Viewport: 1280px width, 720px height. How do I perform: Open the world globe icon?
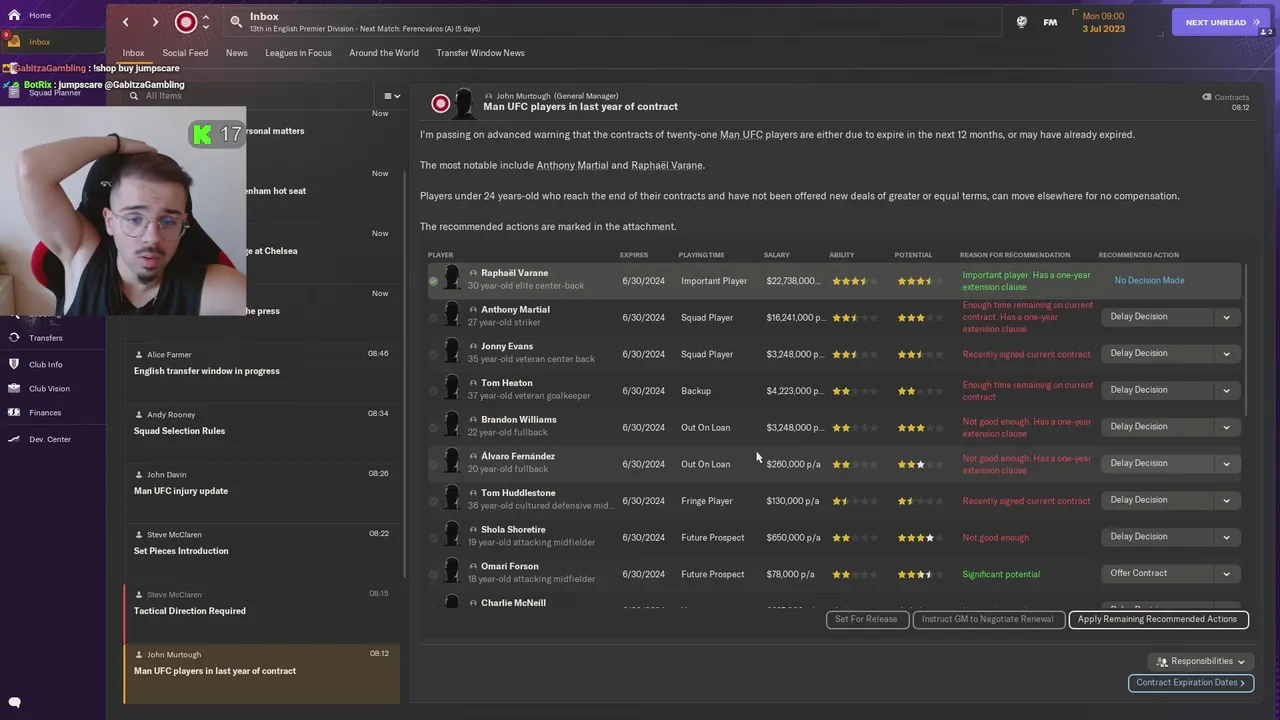1021,22
